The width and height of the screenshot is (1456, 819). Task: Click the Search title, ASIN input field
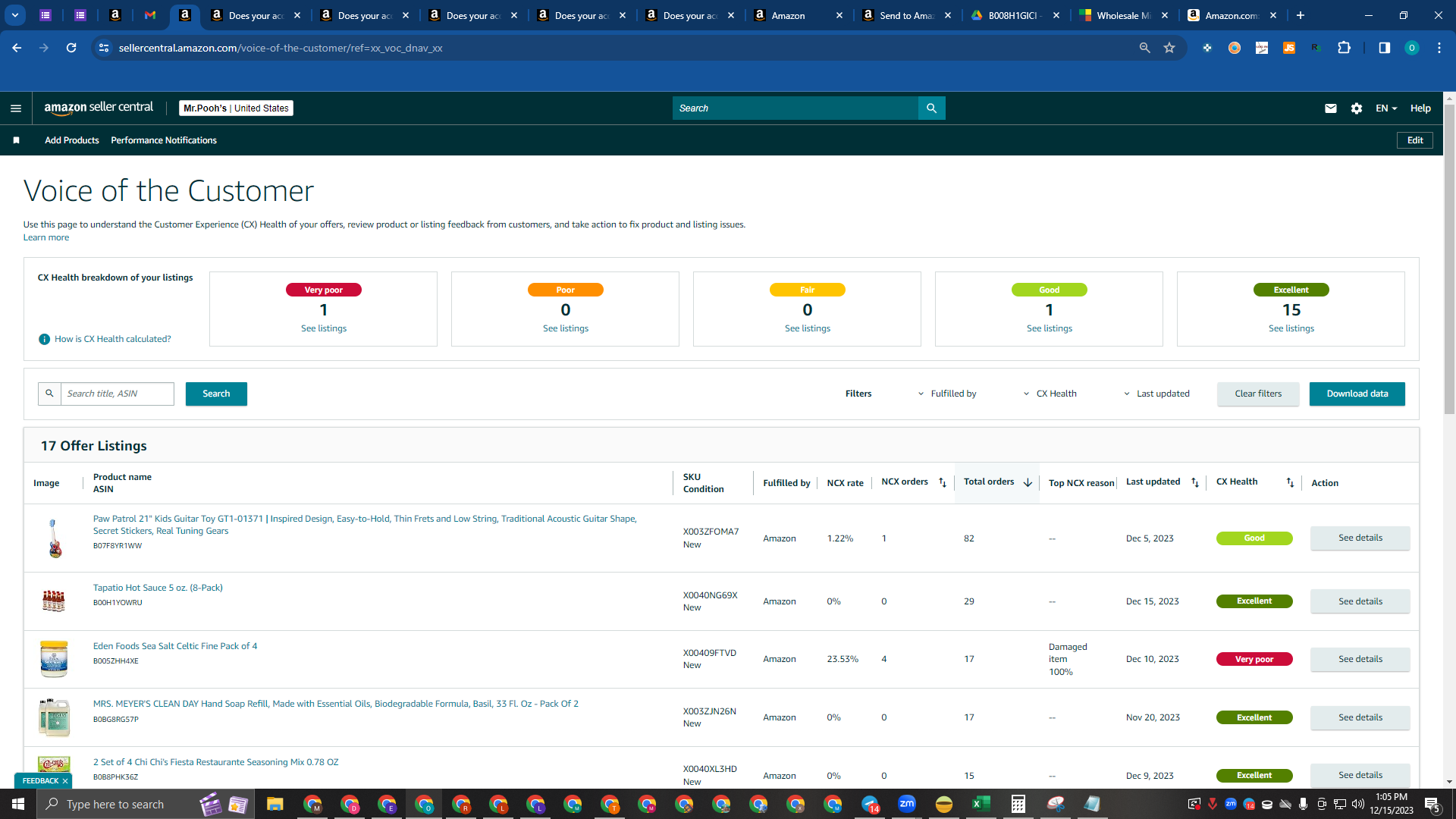coord(118,394)
